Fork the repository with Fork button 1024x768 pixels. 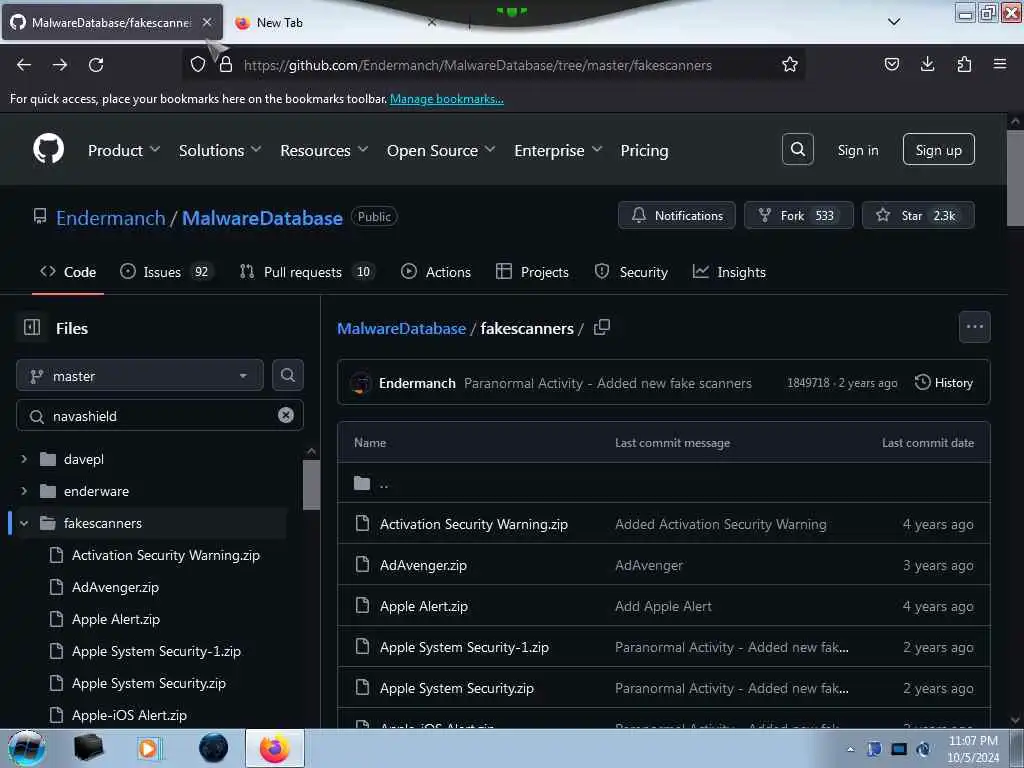(798, 216)
